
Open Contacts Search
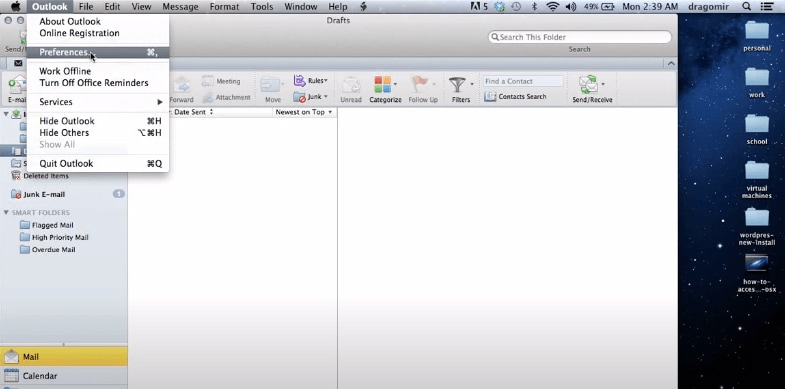515,97
